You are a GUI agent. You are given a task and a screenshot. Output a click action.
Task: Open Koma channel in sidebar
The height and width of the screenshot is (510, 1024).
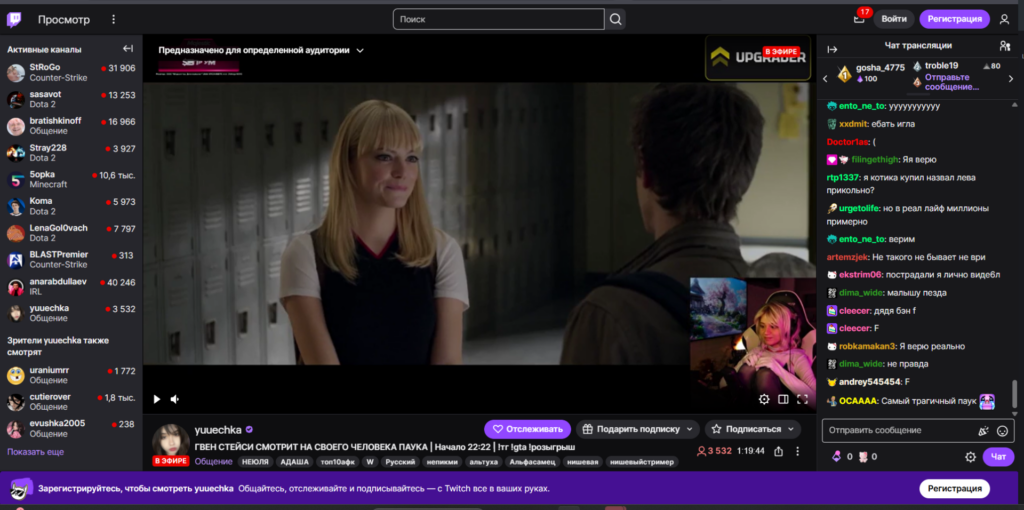(71, 206)
